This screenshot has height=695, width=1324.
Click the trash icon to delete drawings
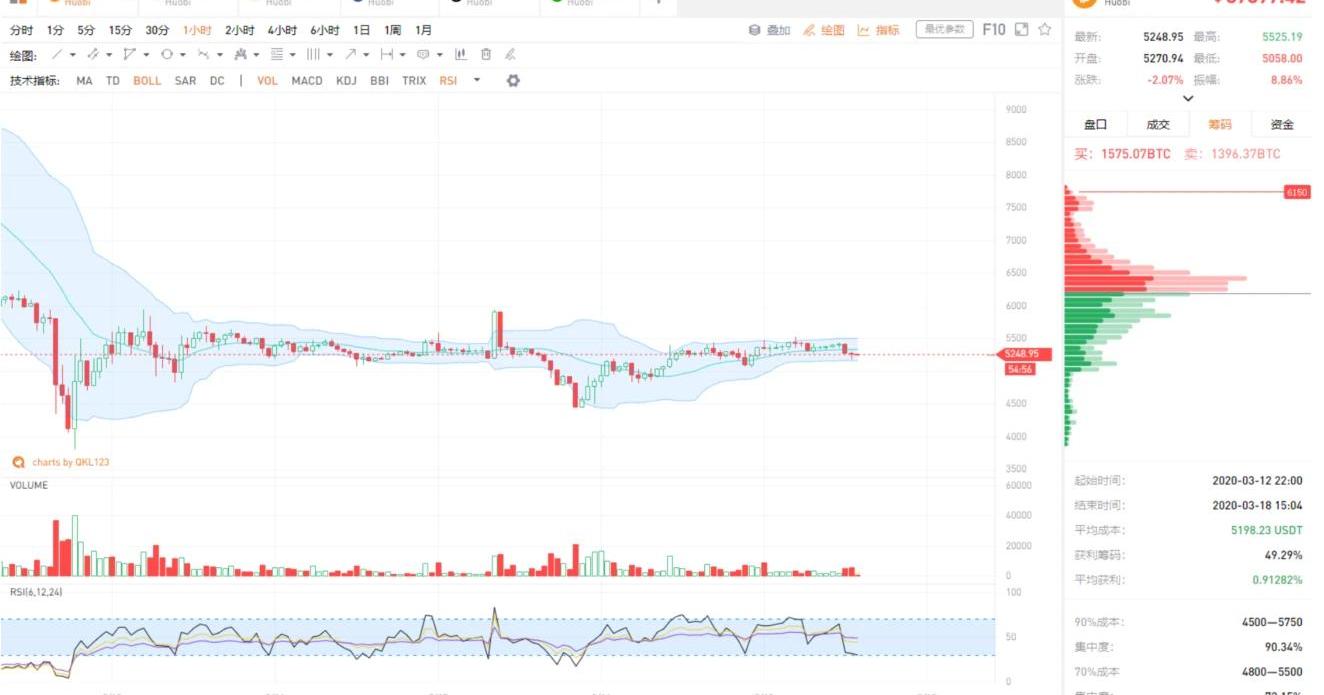point(486,55)
